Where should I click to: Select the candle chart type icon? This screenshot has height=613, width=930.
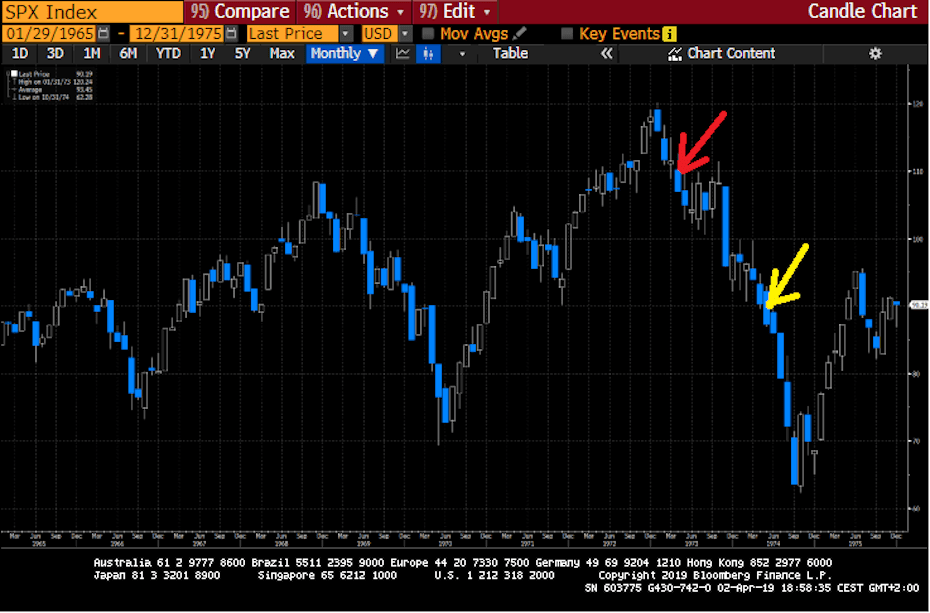(428, 53)
